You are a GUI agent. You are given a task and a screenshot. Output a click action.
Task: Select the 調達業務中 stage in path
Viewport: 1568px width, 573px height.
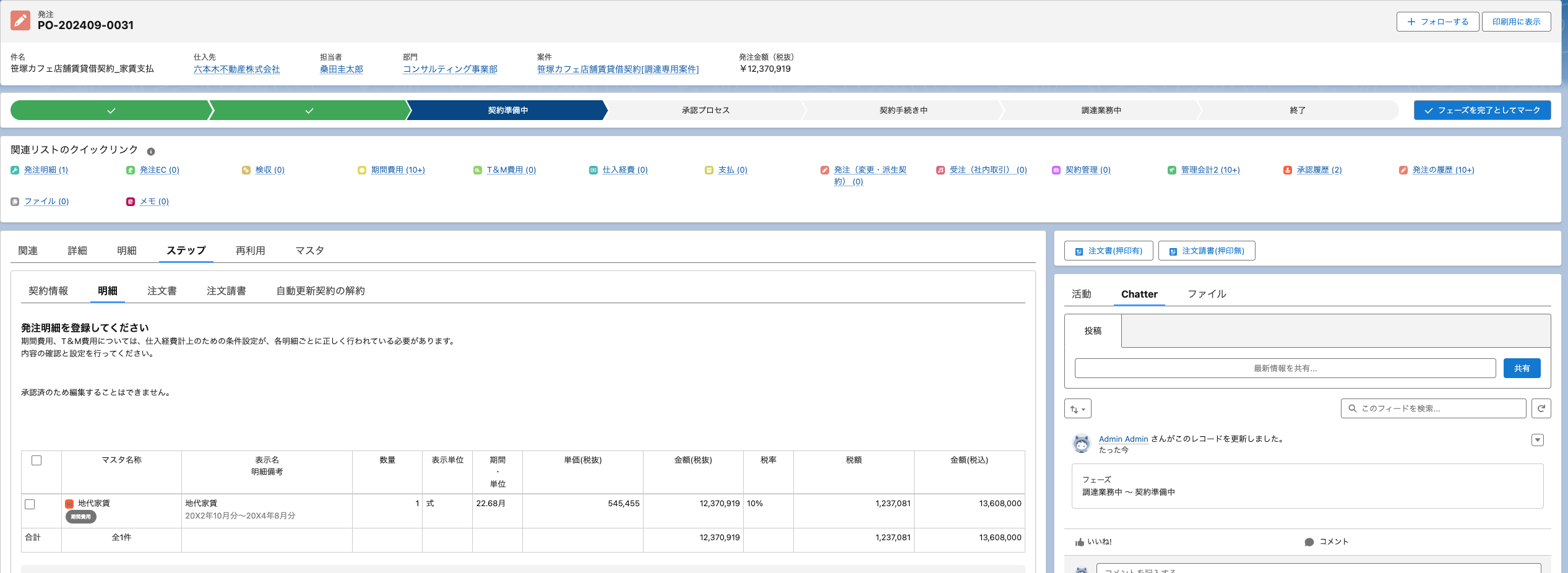coord(1101,110)
